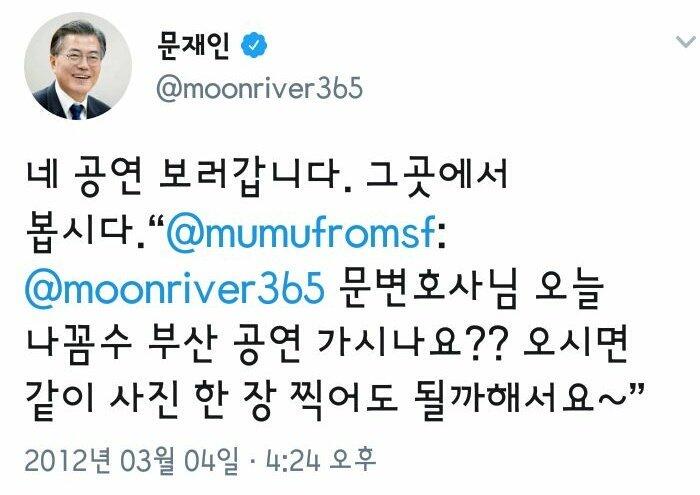Click the phrase 같이 사진 한 장

[x=149, y=400]
